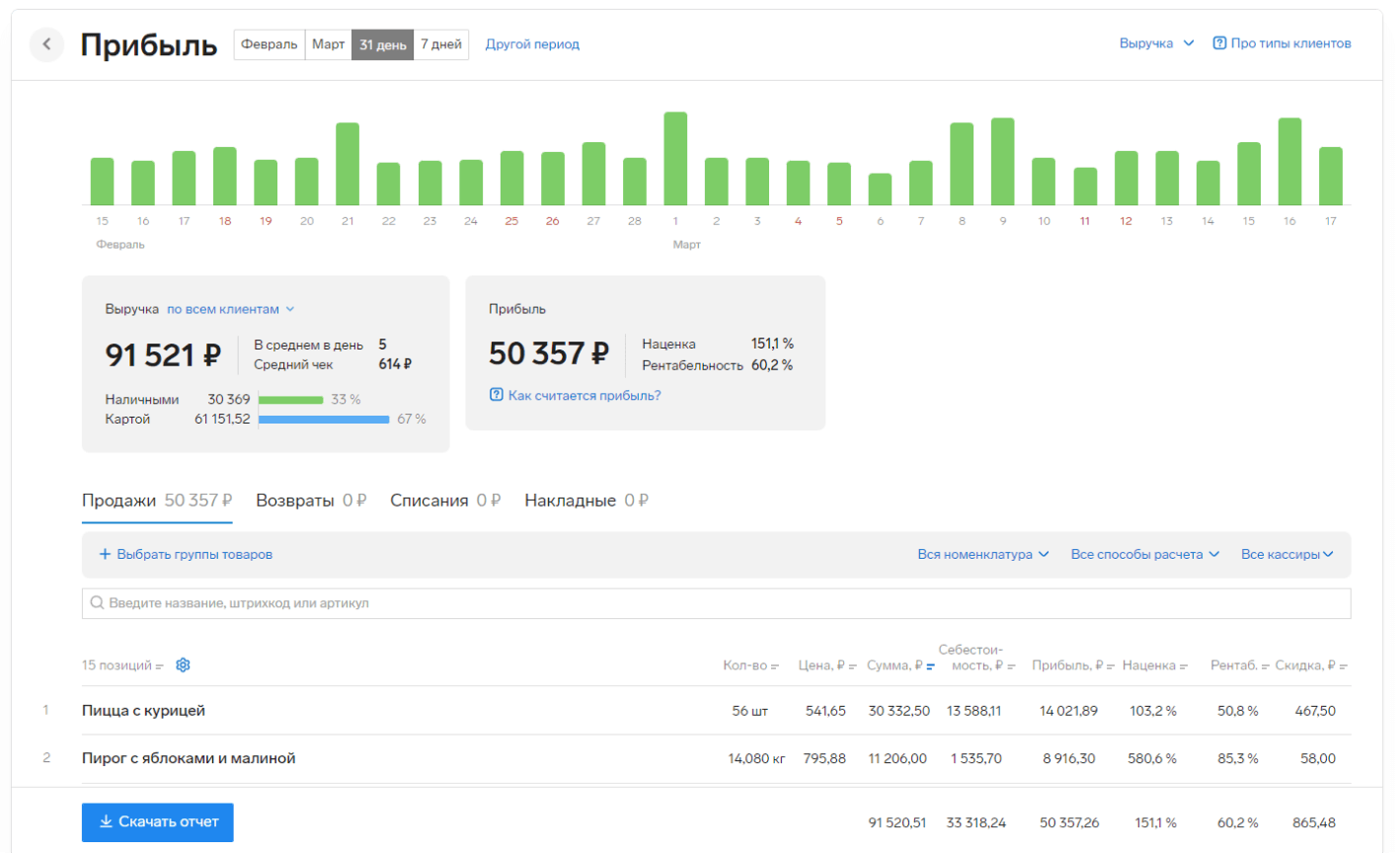Select the 7 дней period
The image size is (1400, 853).
pyautogui.click(x=441, y=44)
